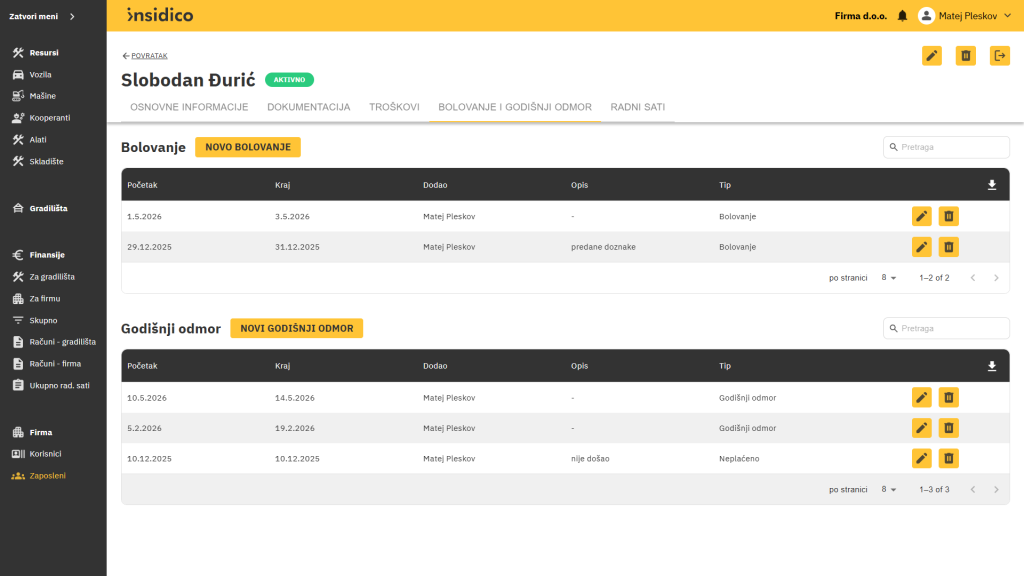Click the Novi godišnji odmor button
This screenshot has height=576, width=1024.
(x=296, y=328)
